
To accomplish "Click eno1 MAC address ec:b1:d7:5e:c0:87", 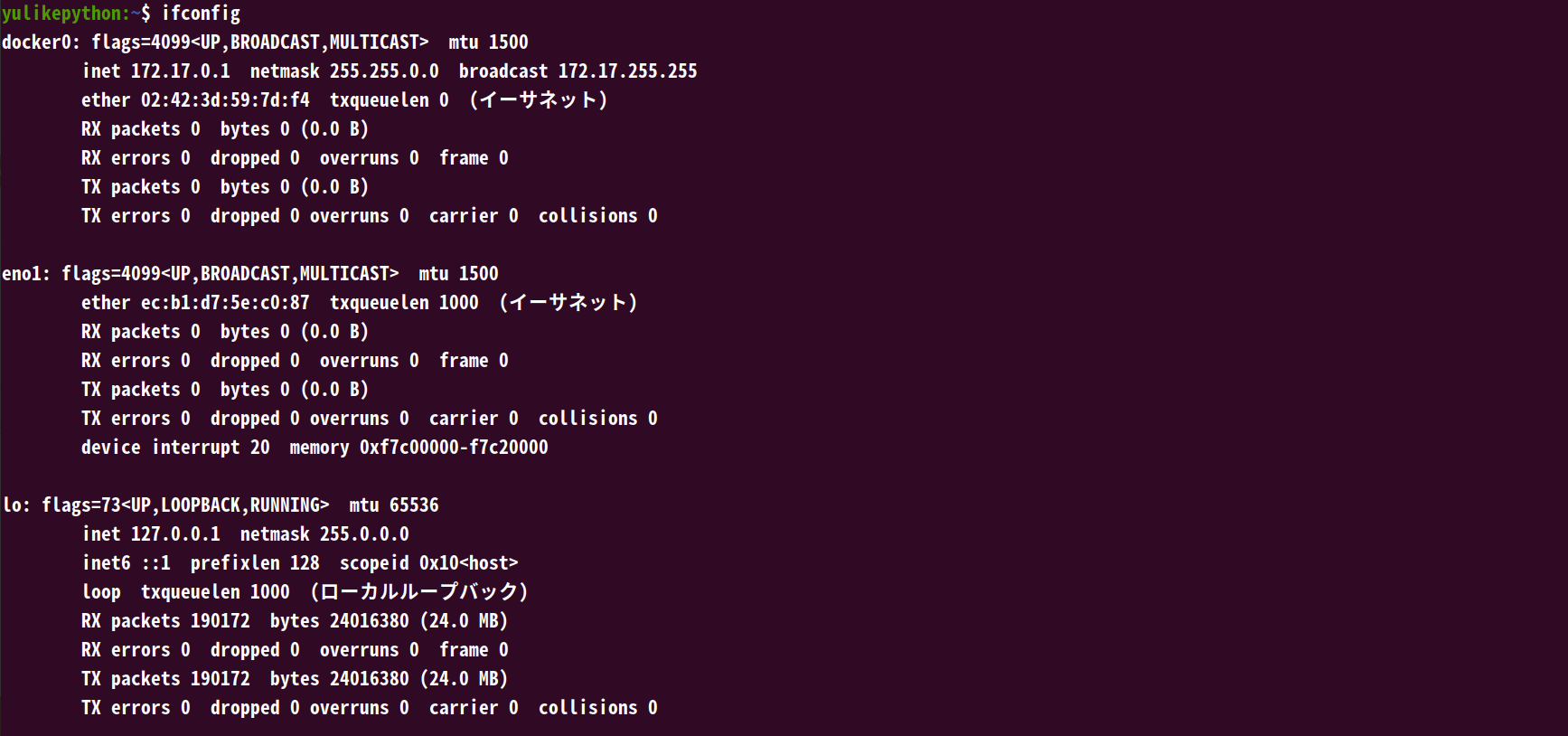I will 225,303.
